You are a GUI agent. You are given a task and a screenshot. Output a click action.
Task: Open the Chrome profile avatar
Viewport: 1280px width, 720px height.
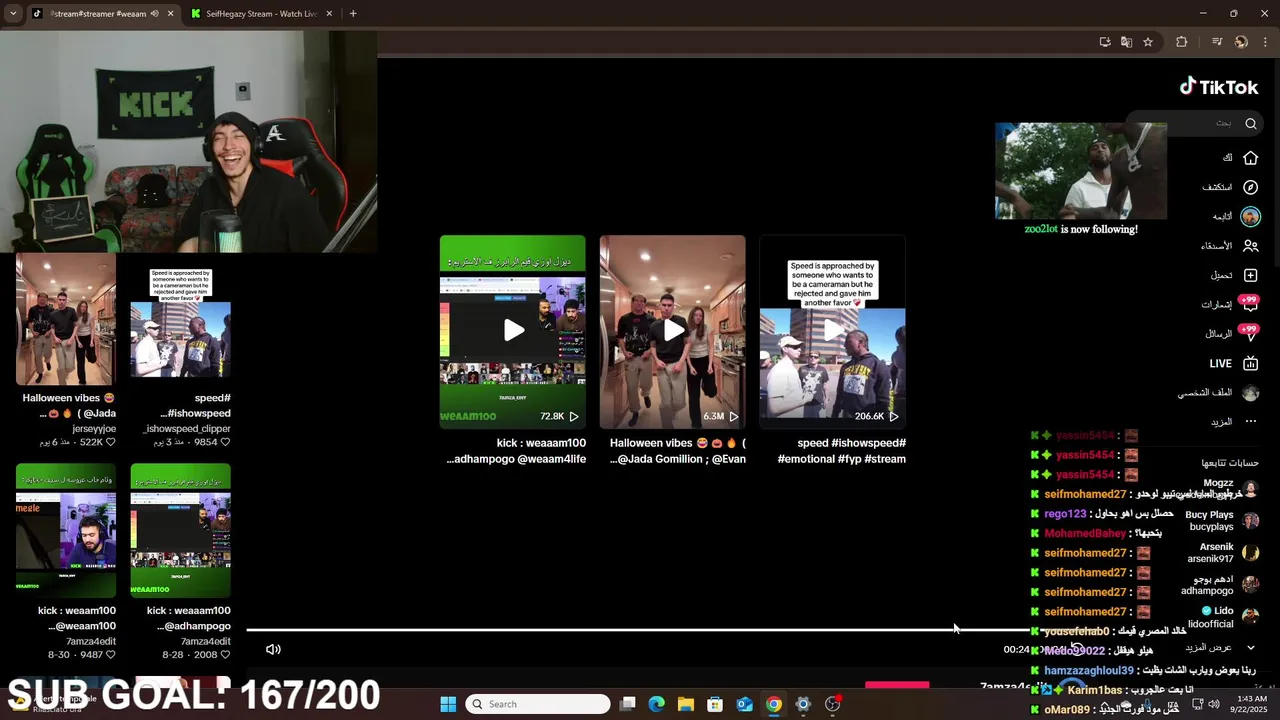(x=1241, y=42)
